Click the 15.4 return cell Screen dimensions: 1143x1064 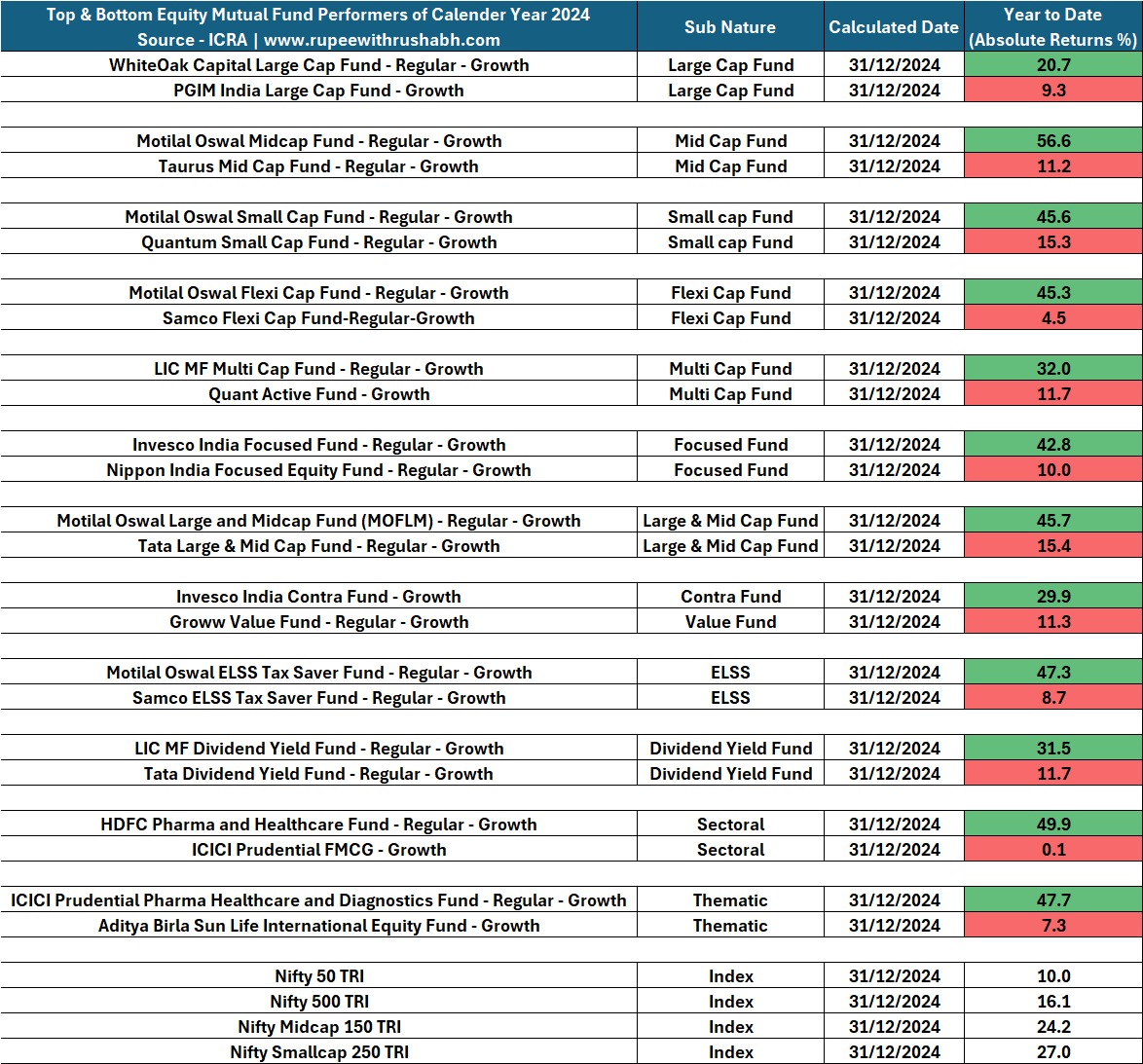point(1053,546)
